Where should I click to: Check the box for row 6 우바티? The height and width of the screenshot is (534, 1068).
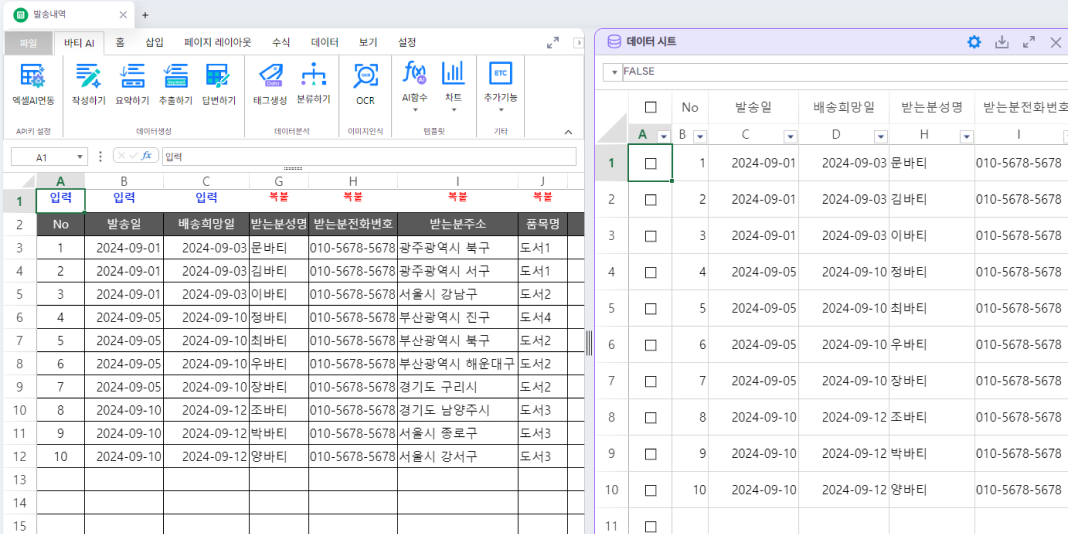coord(650,345)
